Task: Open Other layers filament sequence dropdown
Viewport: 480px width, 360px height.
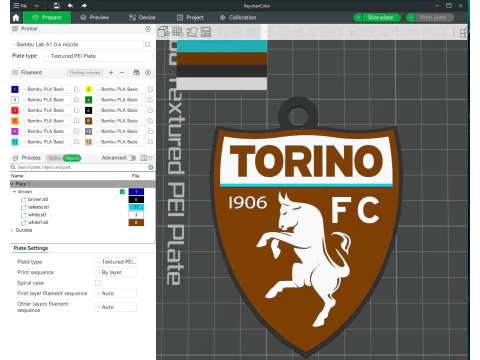Action: pyautogui.click(x=116, y=307)
